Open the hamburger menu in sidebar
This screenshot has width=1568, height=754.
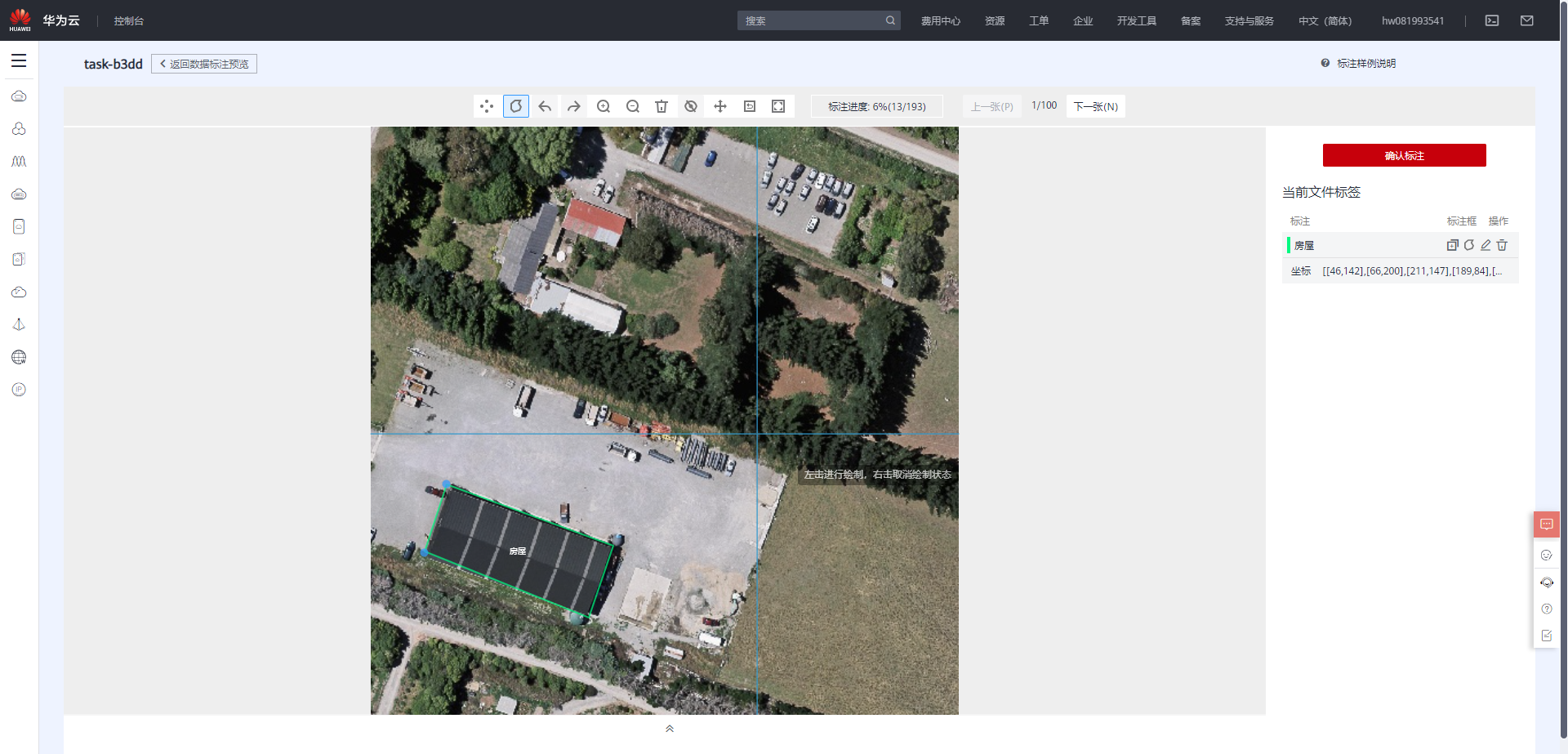pos(19,60)
